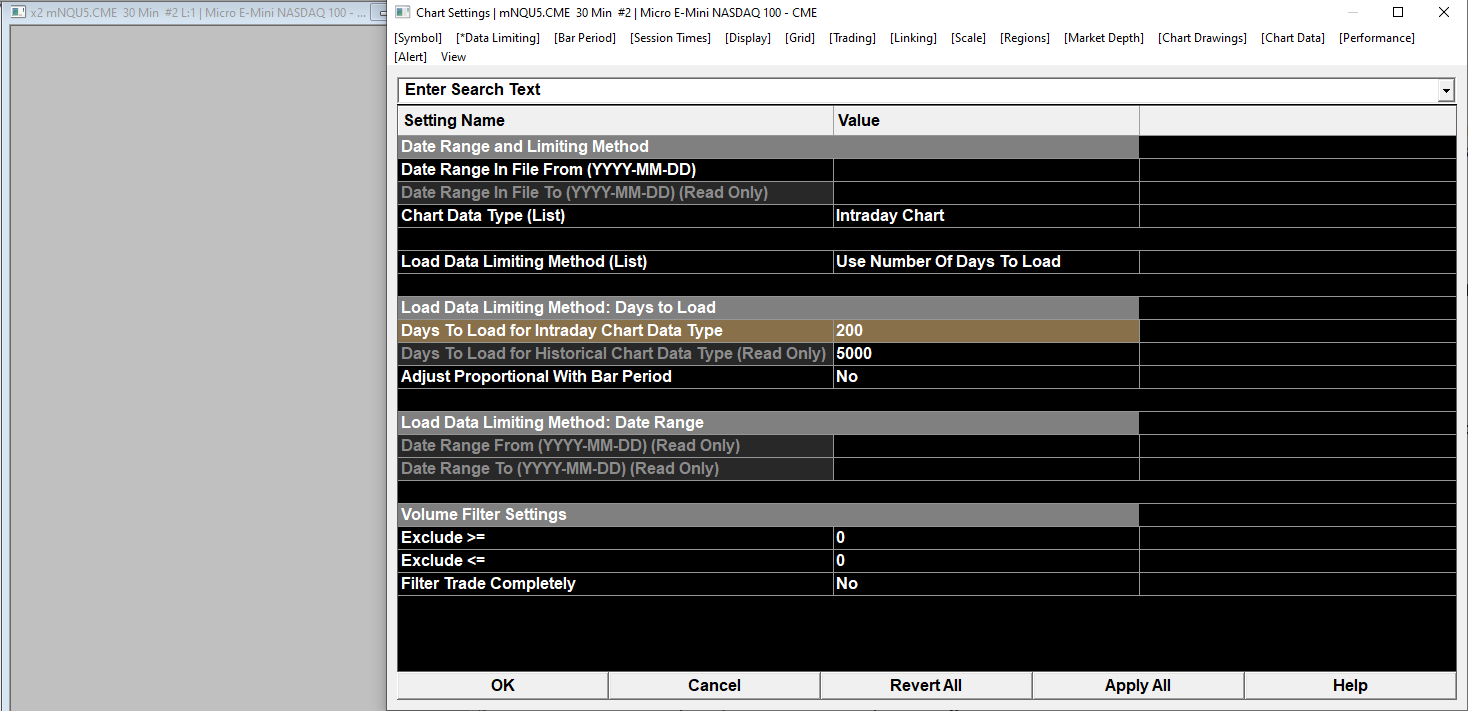Select 'Filter Trade Completely' setting name
1468x711 pixels.
[x=615, y=584]
